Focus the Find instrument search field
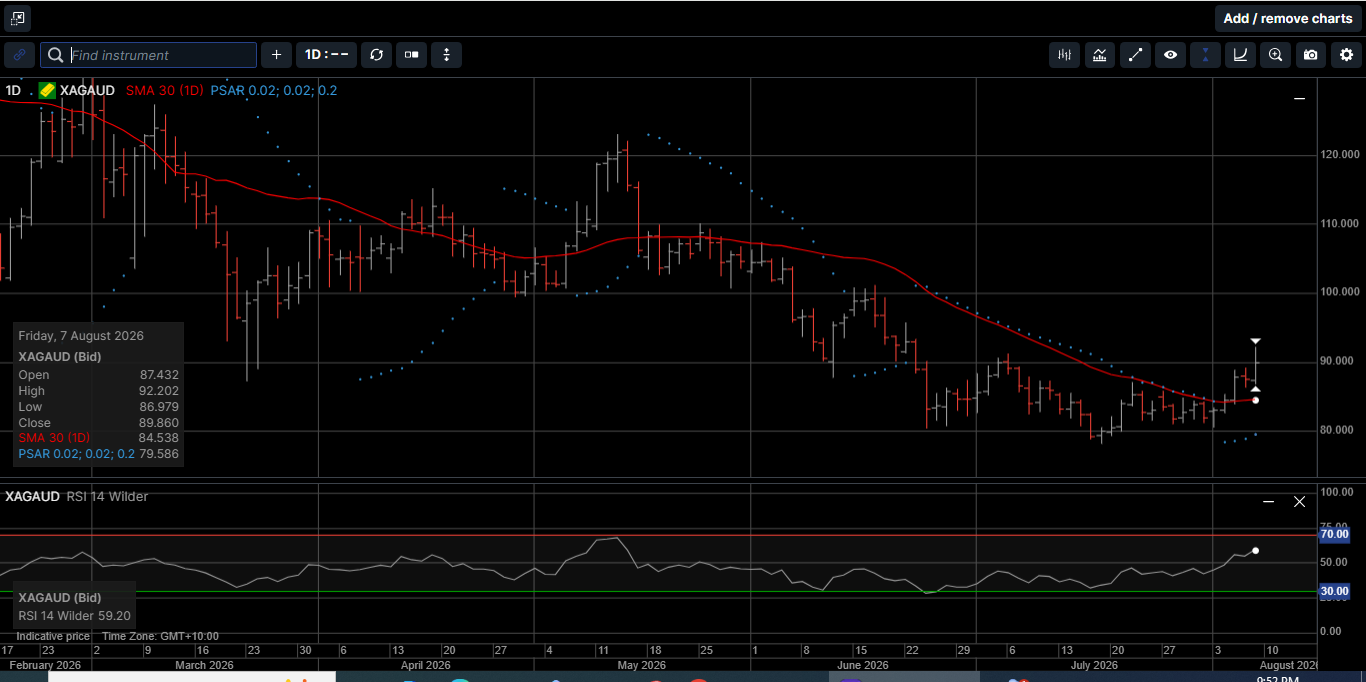The height and width of the screenshot is (682, 1366). [148, 55]
